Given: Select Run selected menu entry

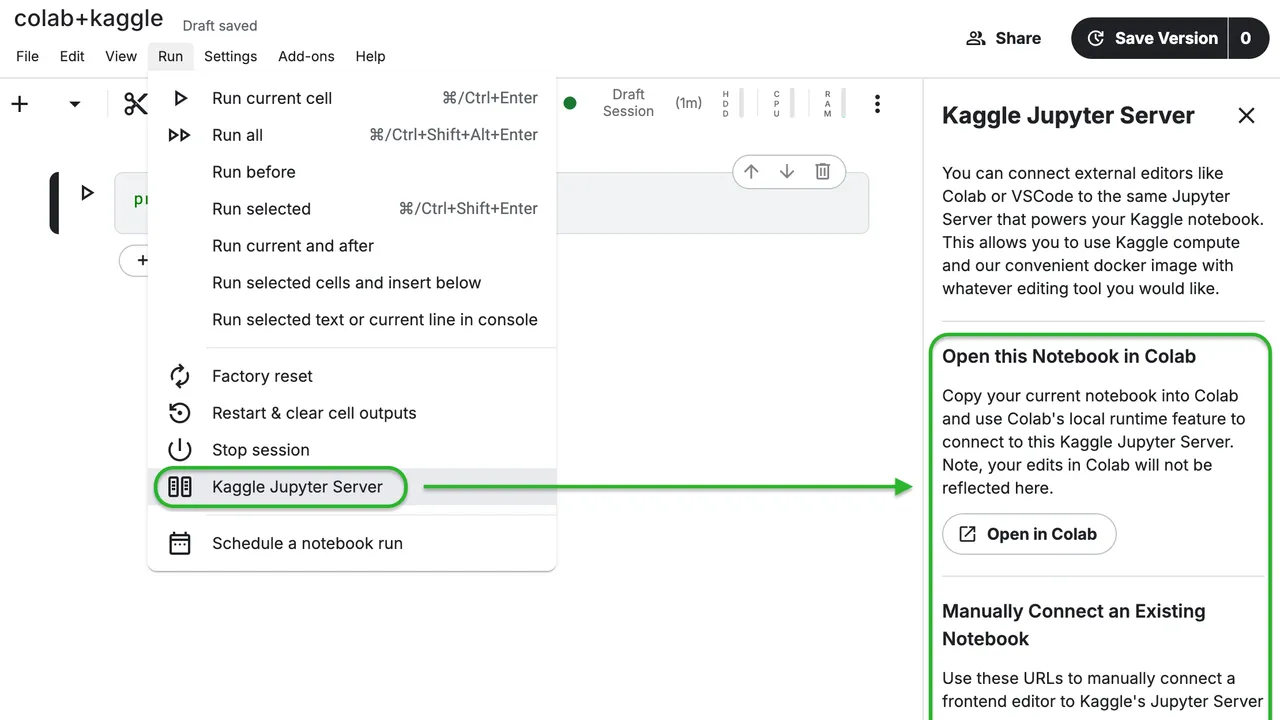Looking at the screenshot, I should tap(352, 209).
